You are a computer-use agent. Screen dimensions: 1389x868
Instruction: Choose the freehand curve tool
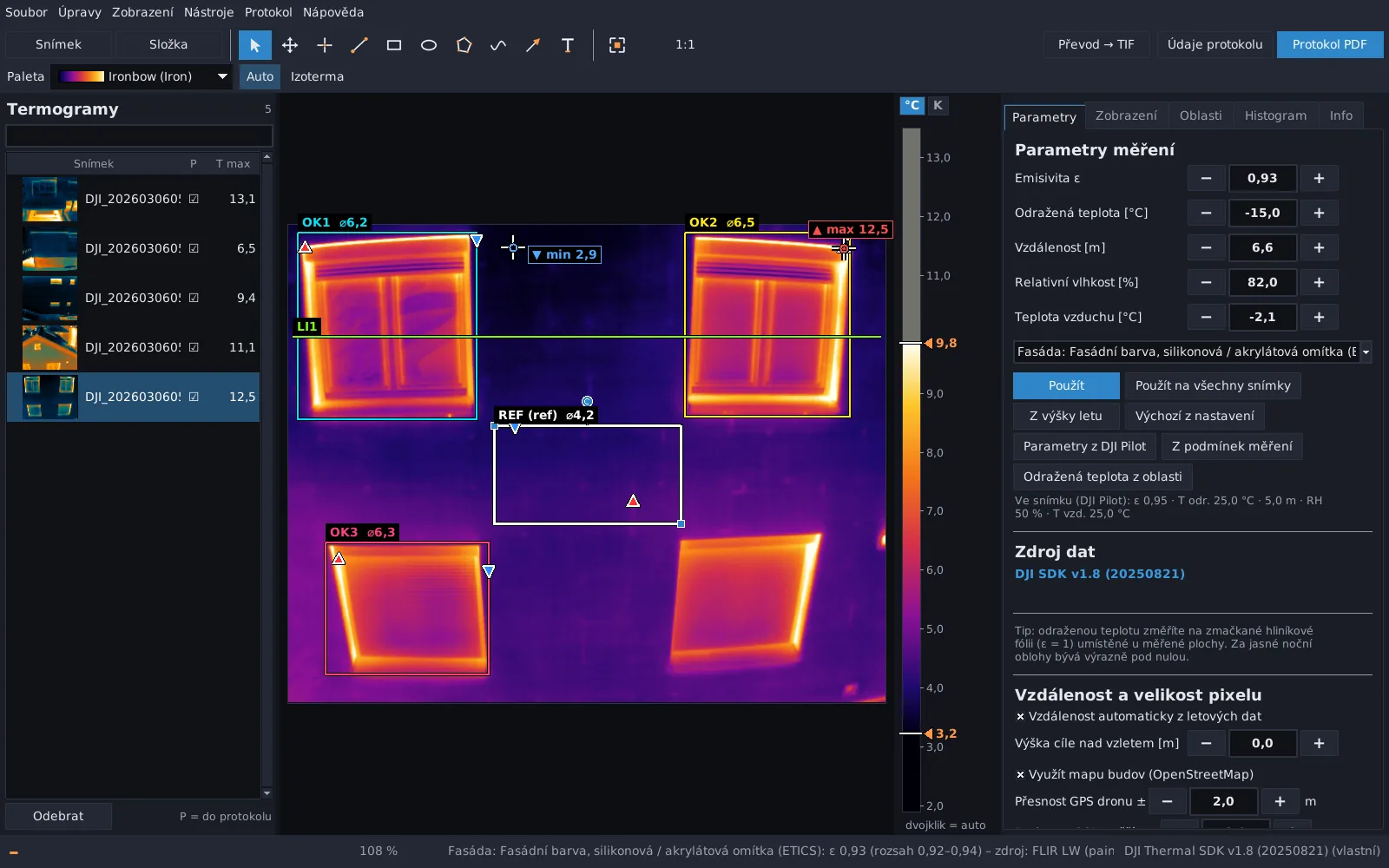(x=498, y=45)
